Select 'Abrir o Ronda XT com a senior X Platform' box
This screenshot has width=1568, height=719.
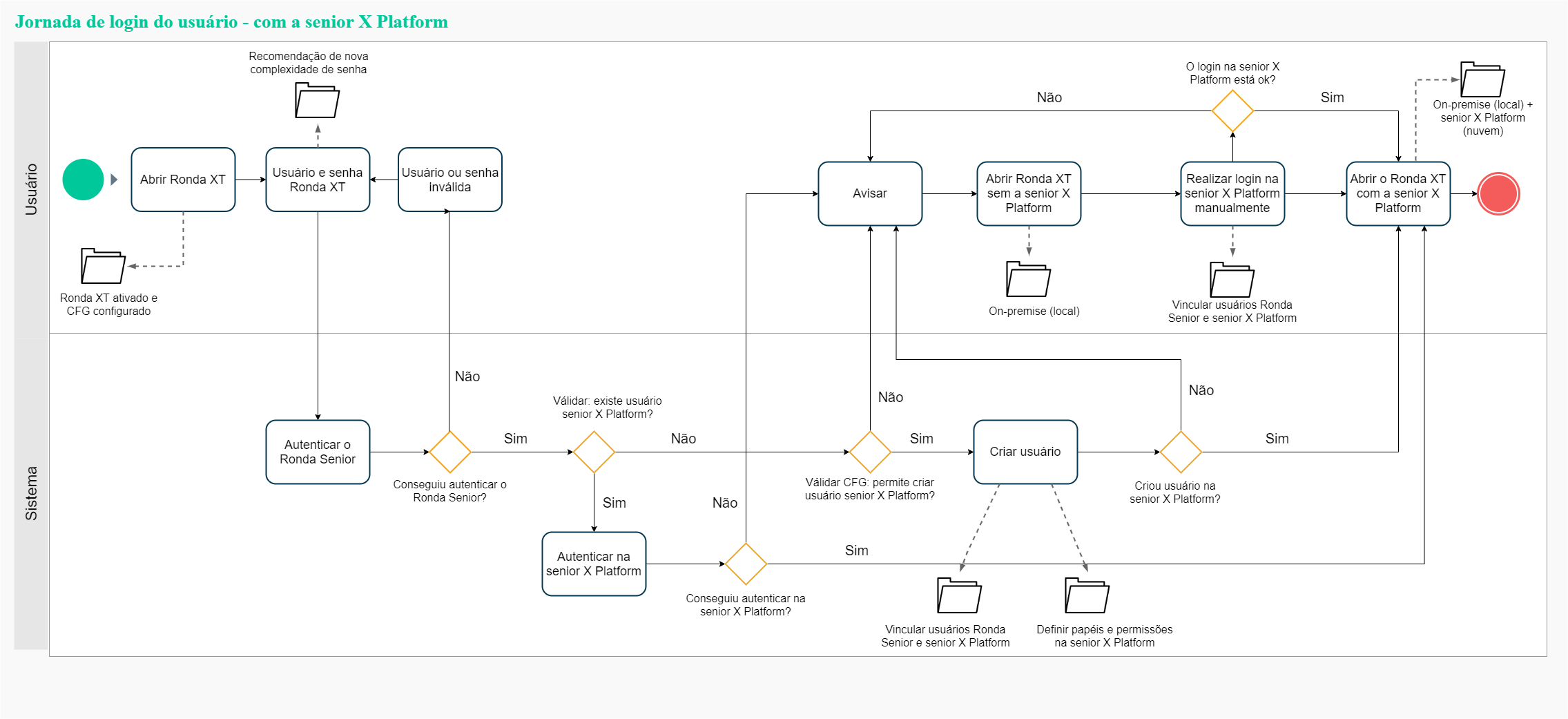coord(1398,193)
